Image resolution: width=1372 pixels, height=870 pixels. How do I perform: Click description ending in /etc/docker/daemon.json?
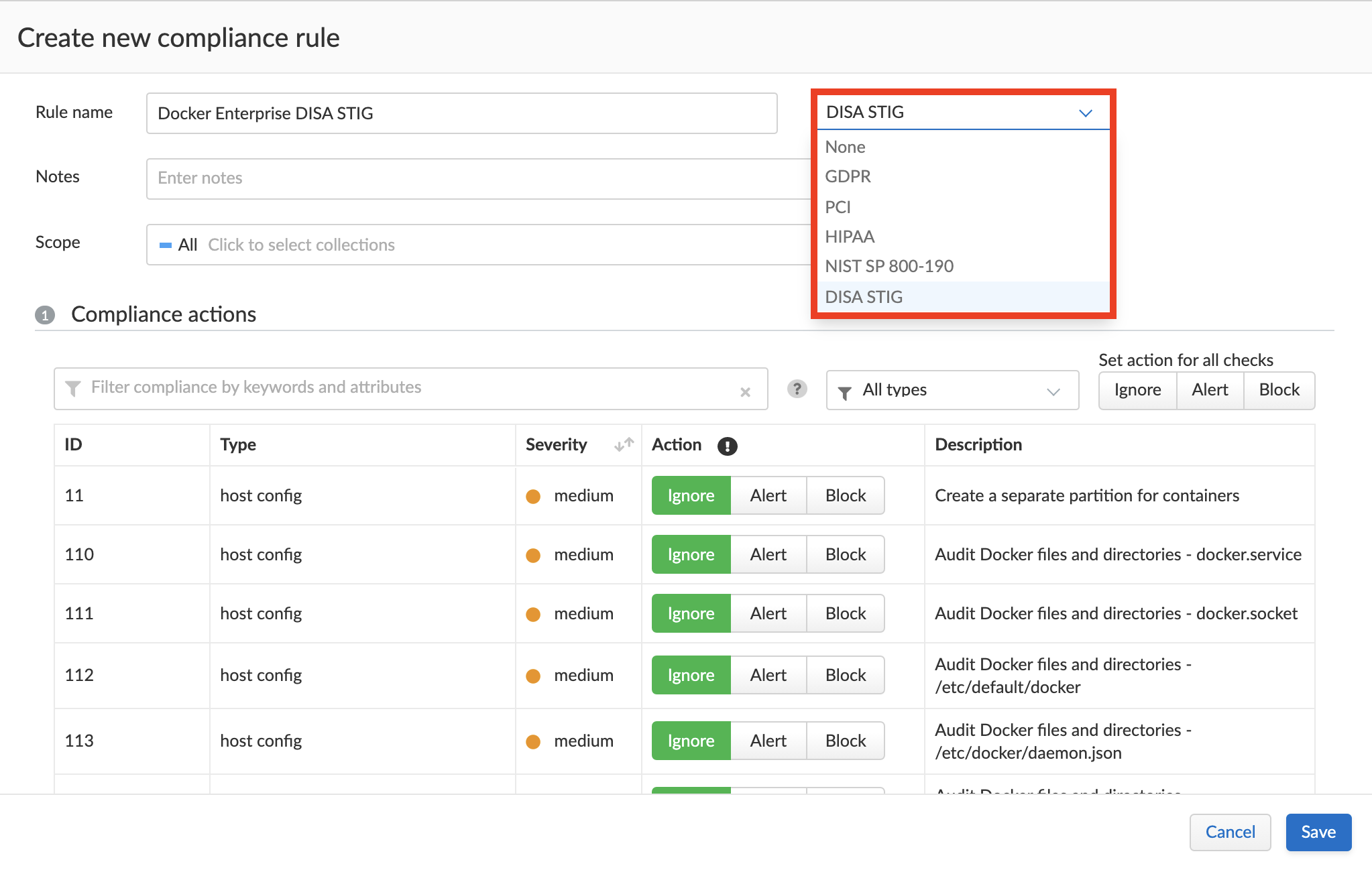1063,741
